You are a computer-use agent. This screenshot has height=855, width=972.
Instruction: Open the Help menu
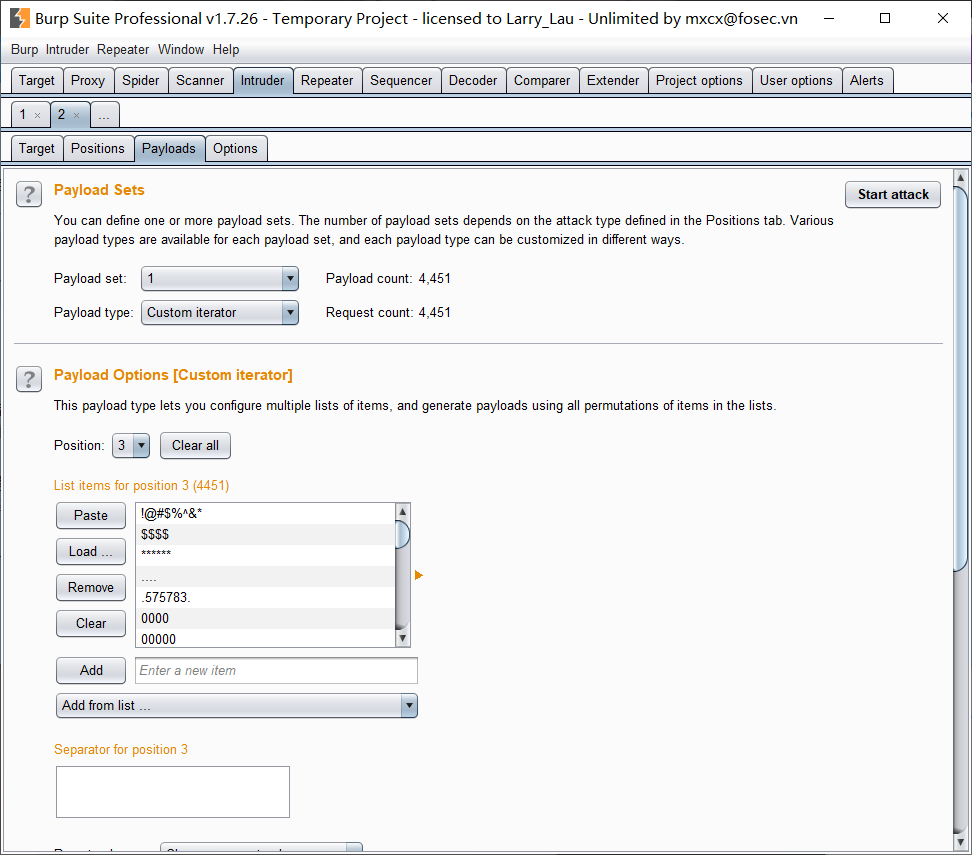226,50
